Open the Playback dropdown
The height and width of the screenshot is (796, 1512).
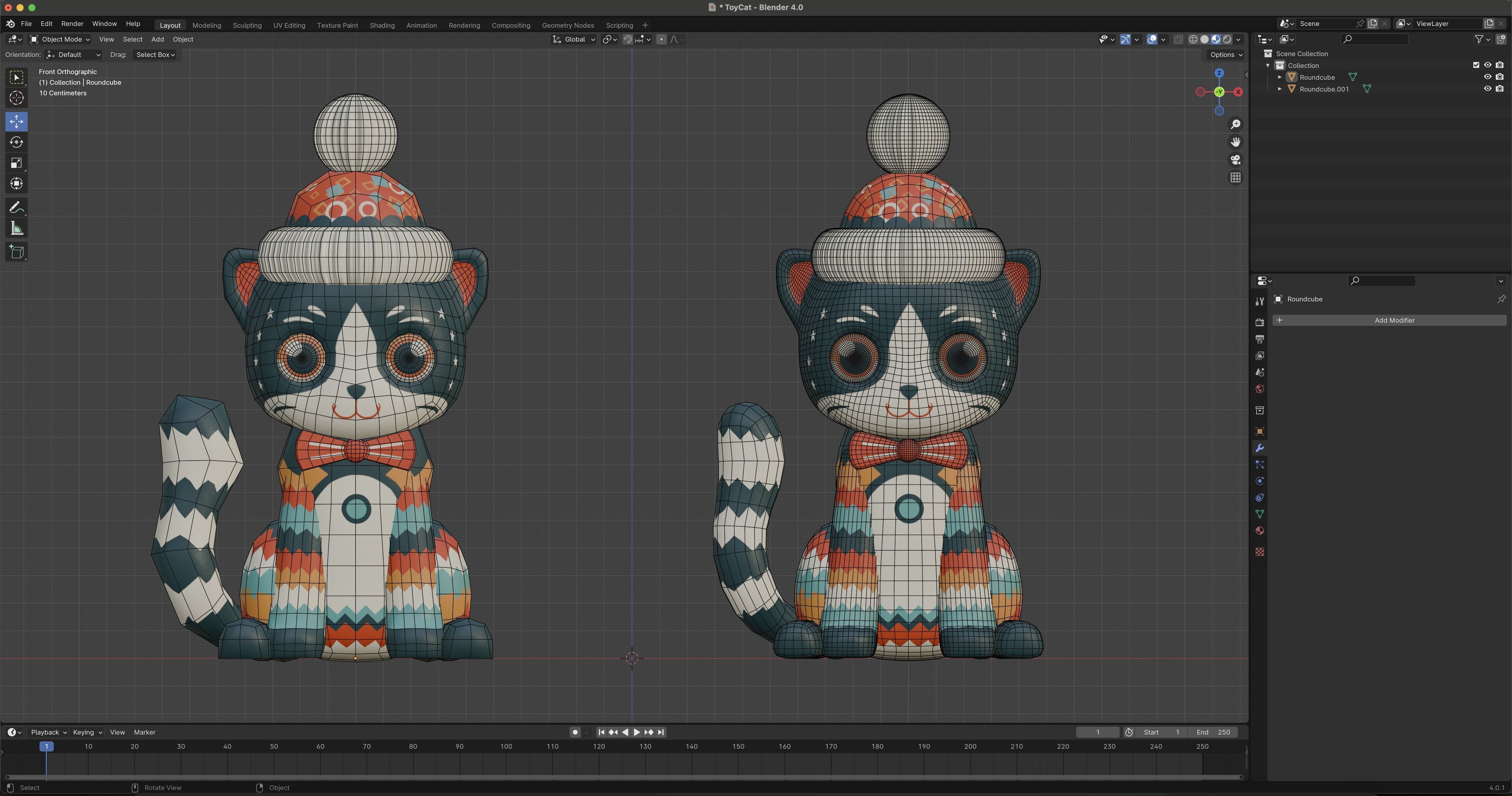[x=48, y=732]
